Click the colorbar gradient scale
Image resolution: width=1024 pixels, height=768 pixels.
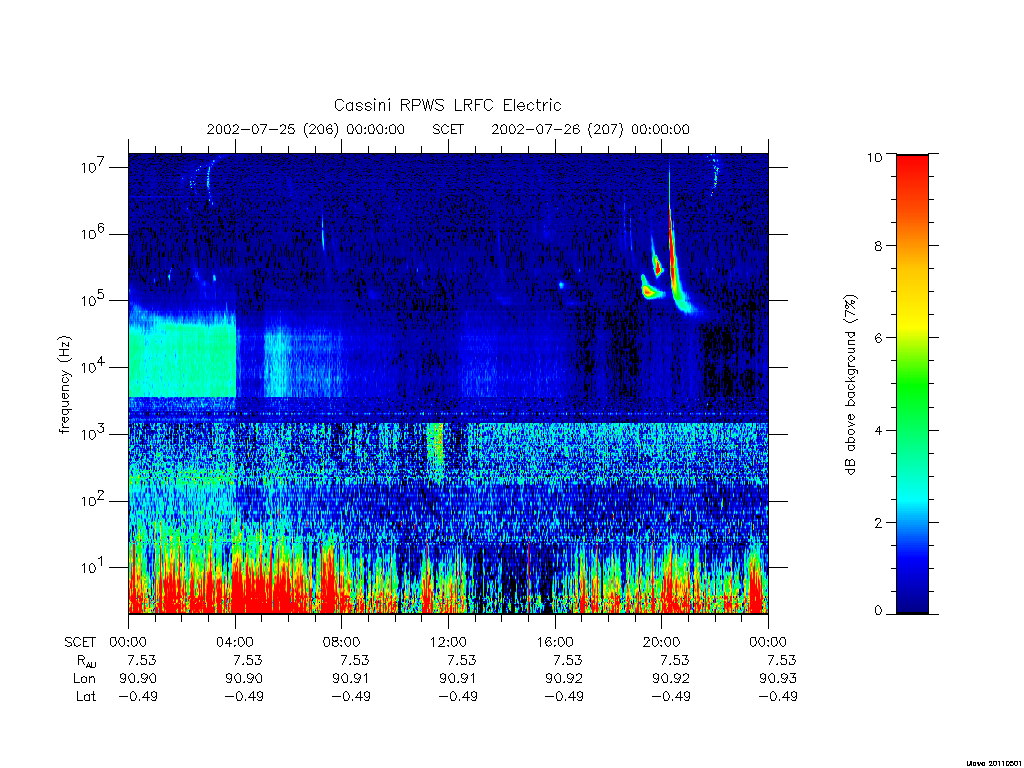point(912,384)
